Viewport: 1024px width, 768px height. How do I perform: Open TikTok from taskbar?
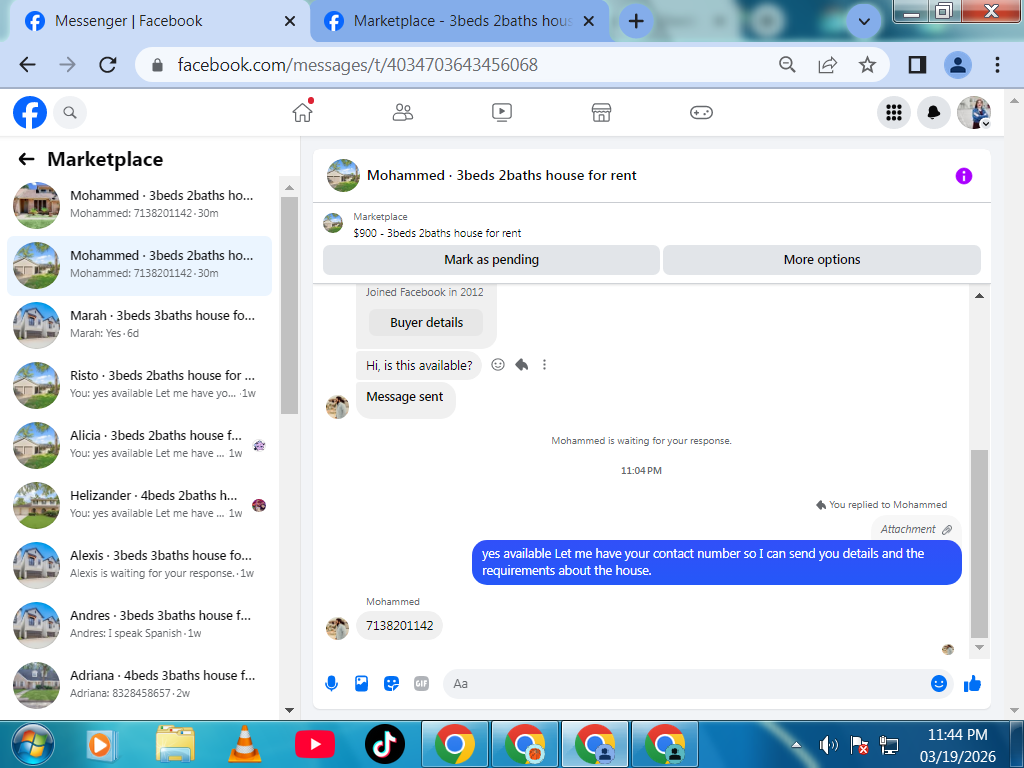pos(385,744)
